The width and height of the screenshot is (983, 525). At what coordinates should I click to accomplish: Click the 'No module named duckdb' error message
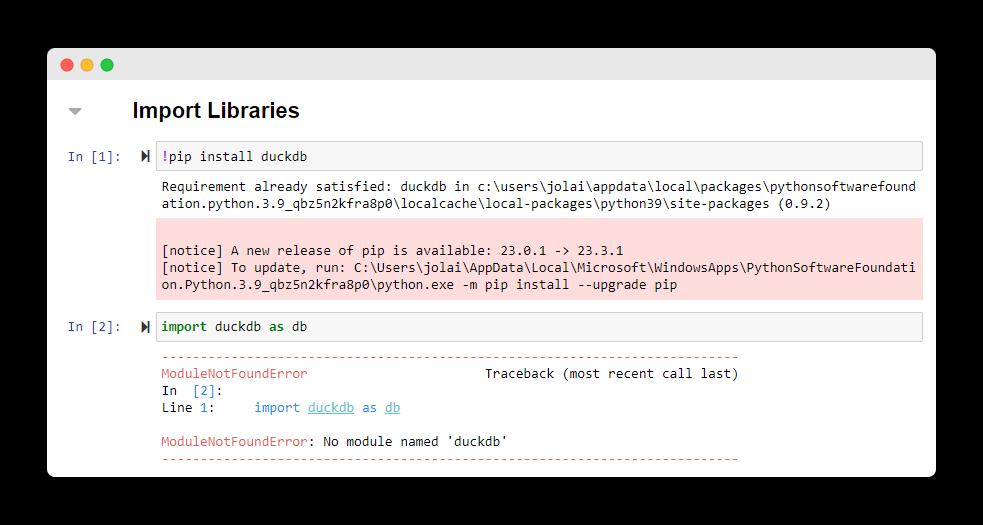coord(415,442)
